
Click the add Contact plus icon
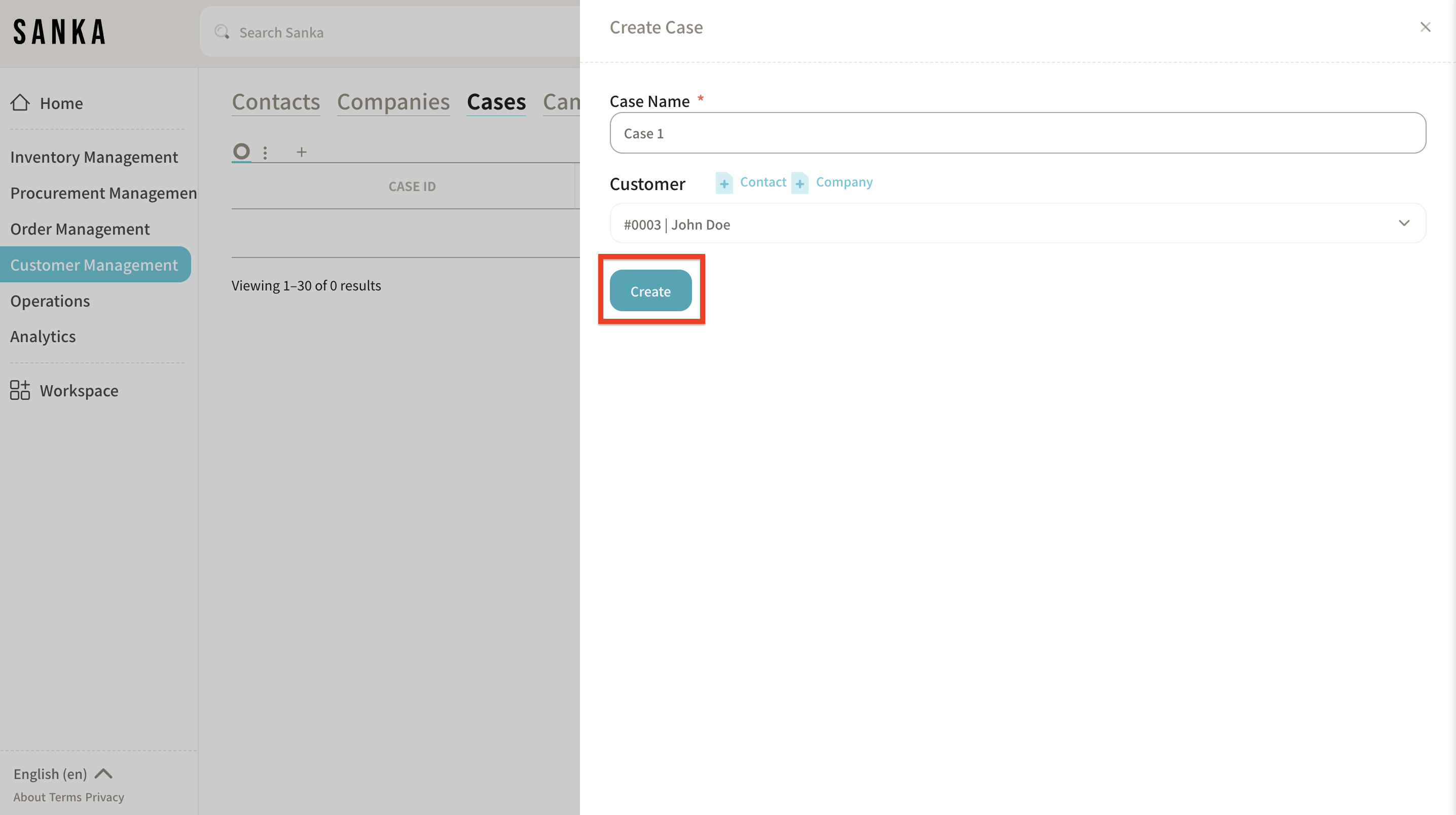pyautogui.click(x=723, y=182)
